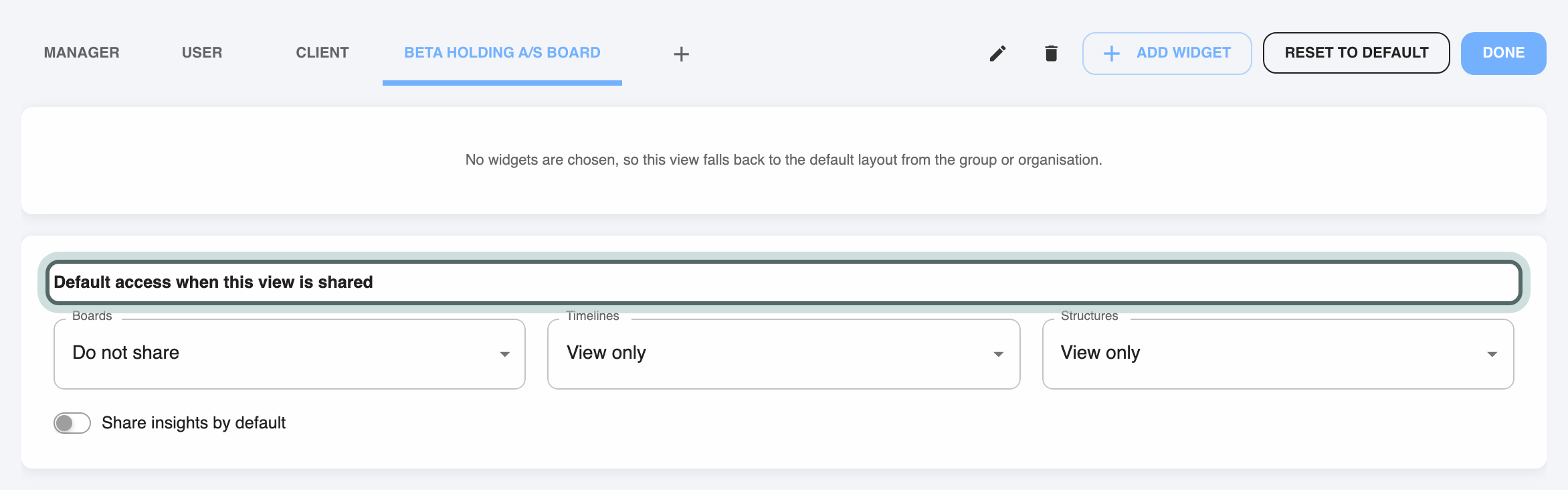Viewport: 1568px width, 490px height.
Task: Delete the view with trash icon
Action: click(1051, 54)
